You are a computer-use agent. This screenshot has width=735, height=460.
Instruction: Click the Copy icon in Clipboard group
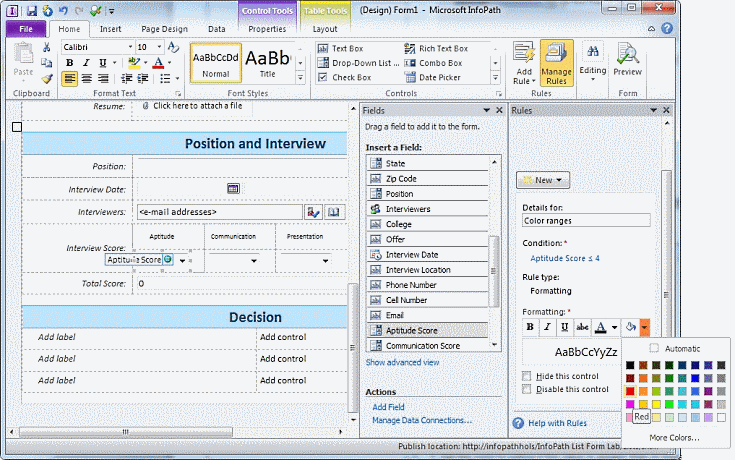(46, 63)
